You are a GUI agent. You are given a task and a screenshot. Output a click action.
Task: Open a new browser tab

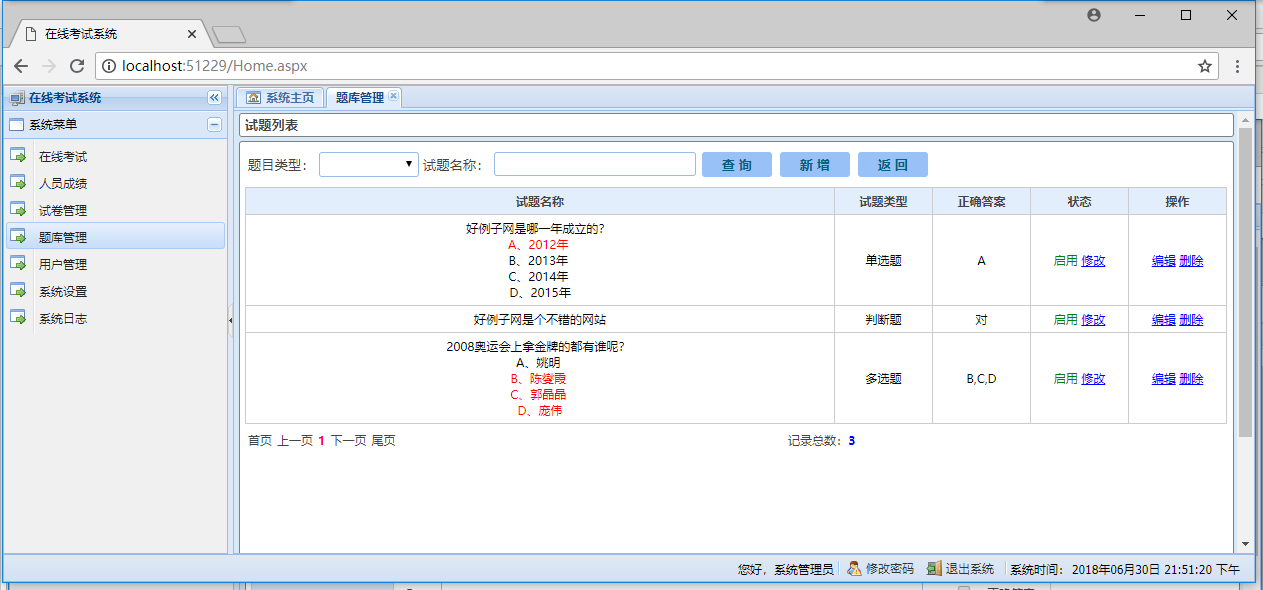coord(229,35)
